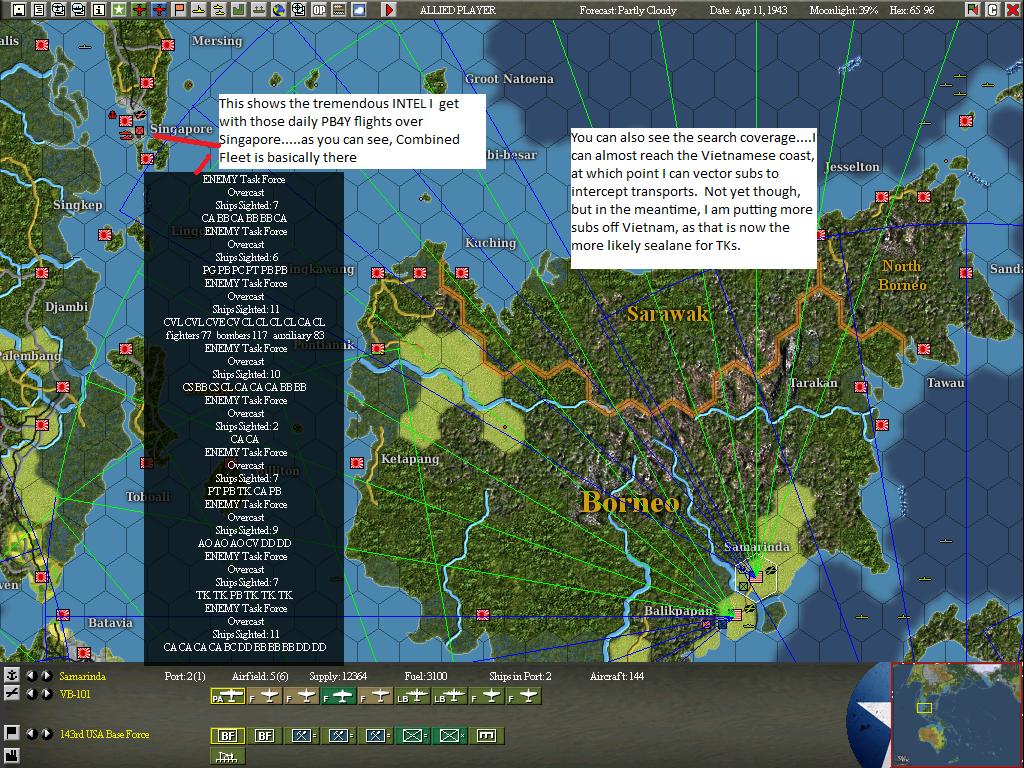Previous air unit arrow beside VB-101
The image size is (1024, 768).
pos(31,694)
